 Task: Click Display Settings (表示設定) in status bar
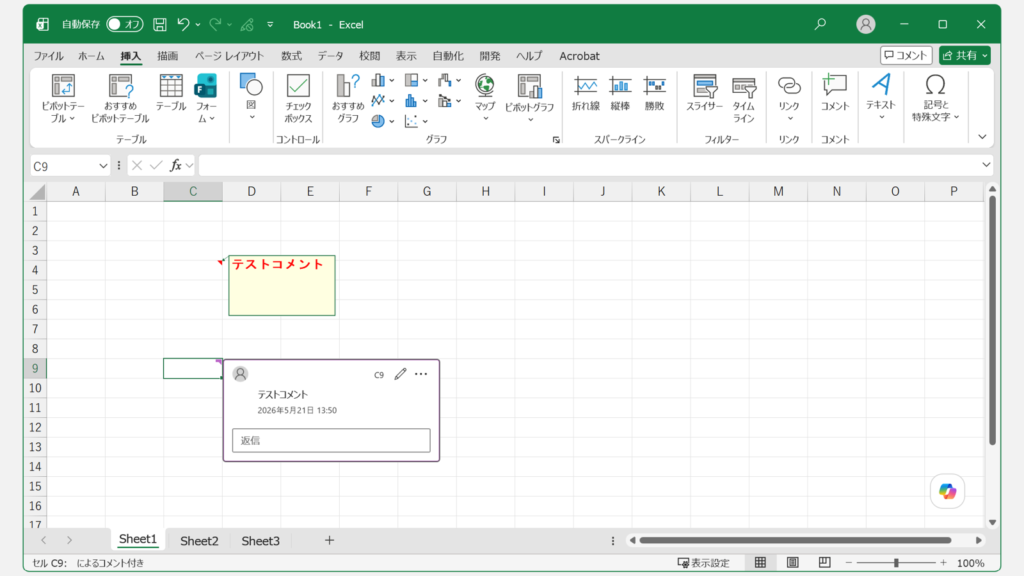[x=704, y=563]
